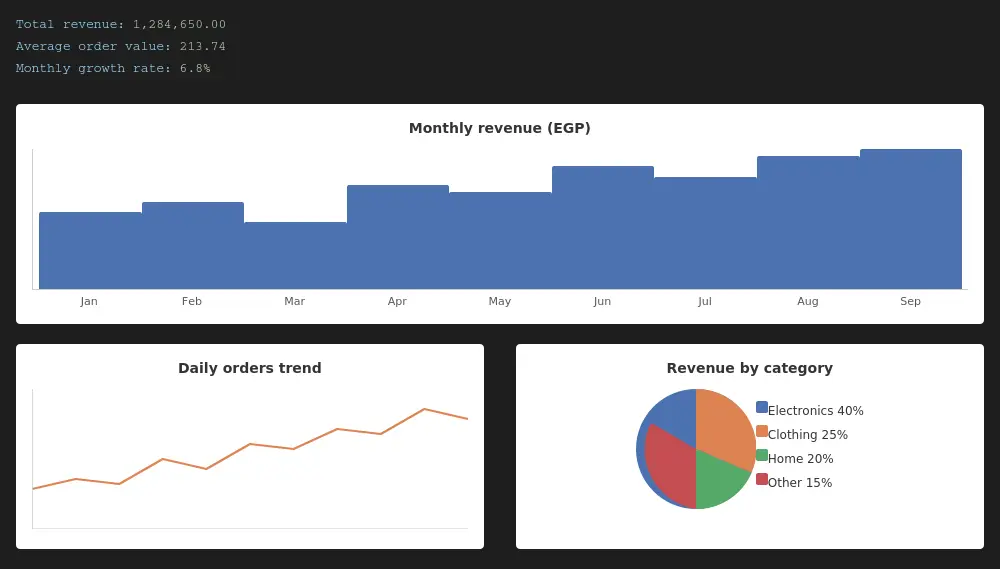Click the May axis label

(x=500, y=301)
